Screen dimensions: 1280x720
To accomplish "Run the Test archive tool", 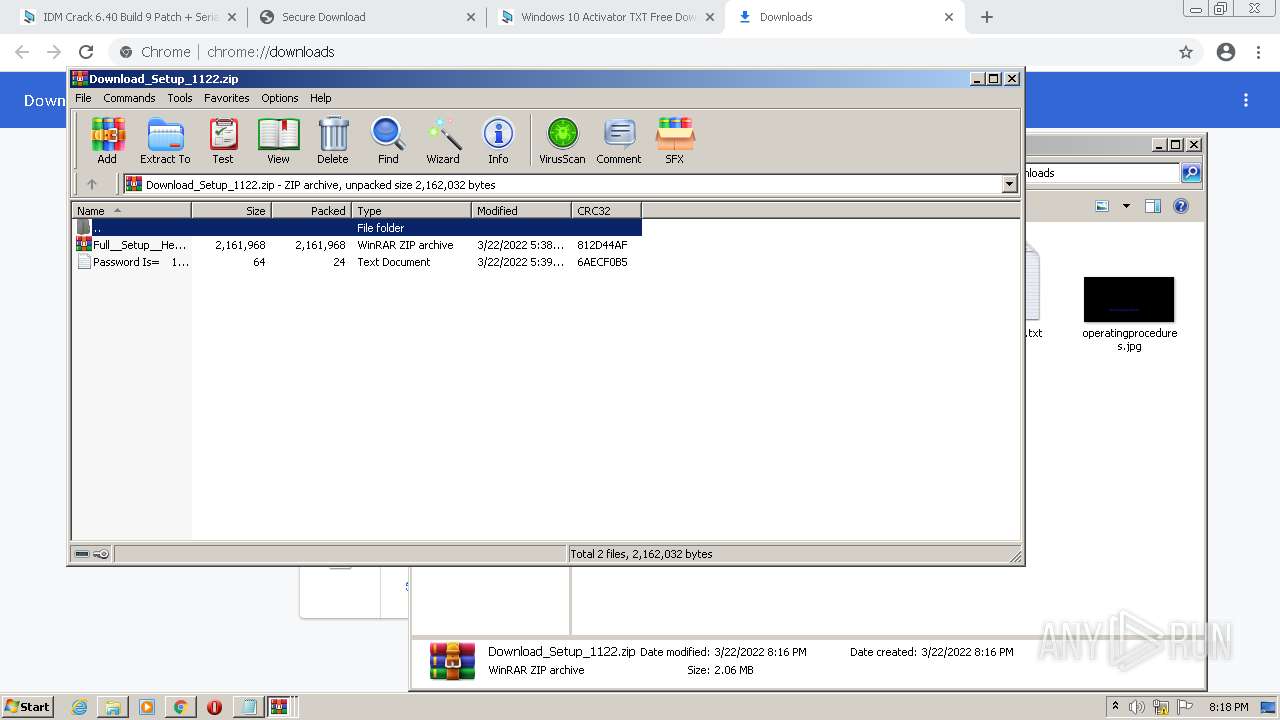I will point(223,140).
